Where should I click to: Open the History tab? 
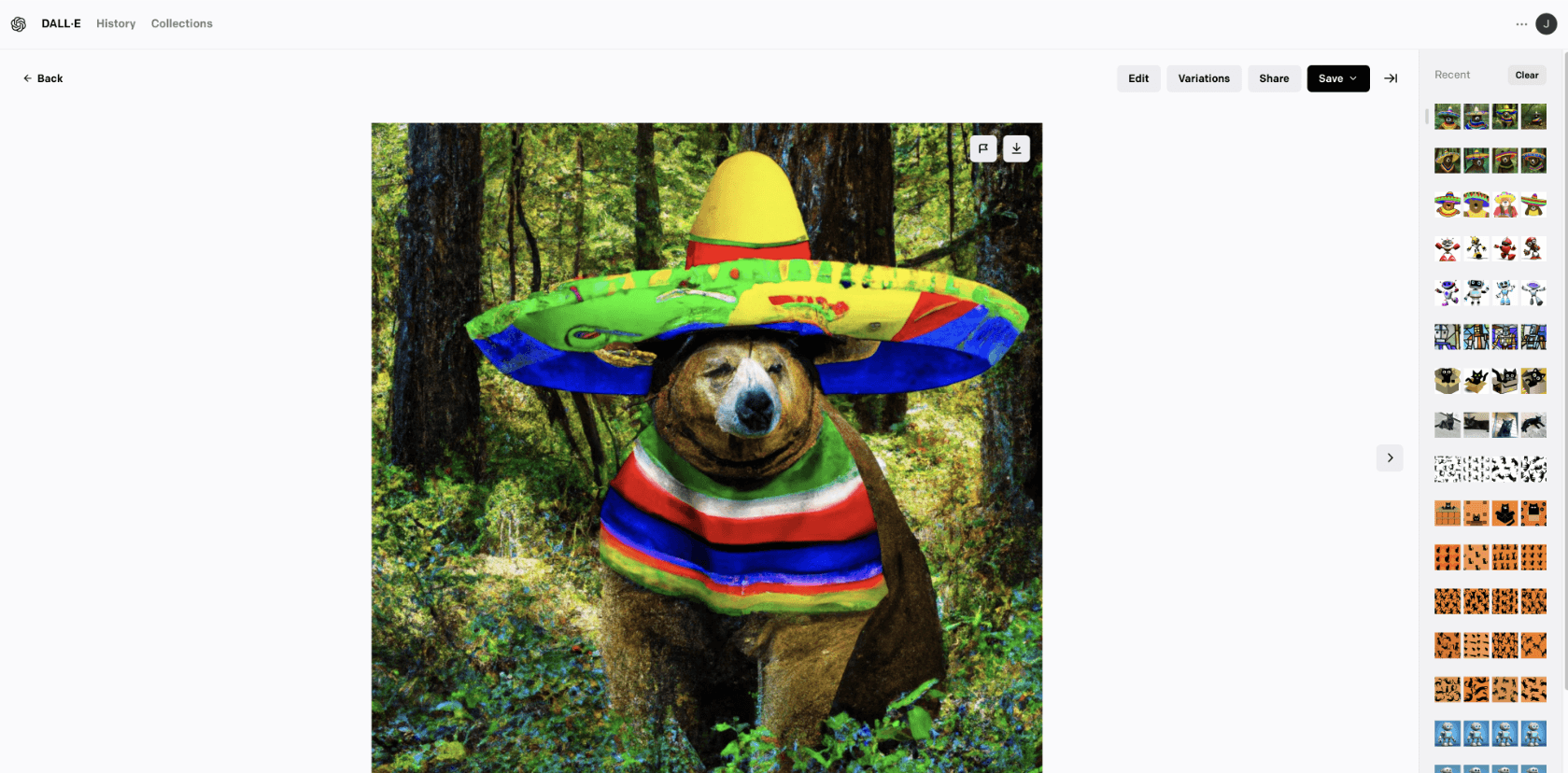click(x=116, y=23)
